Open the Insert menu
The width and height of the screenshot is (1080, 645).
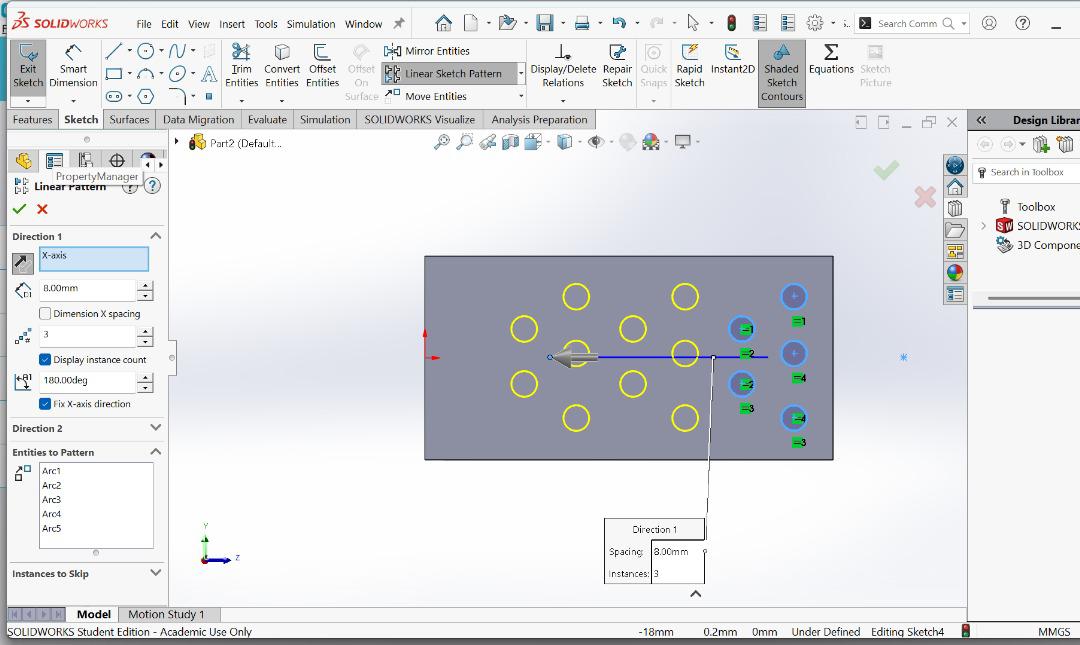pos(232,24)
